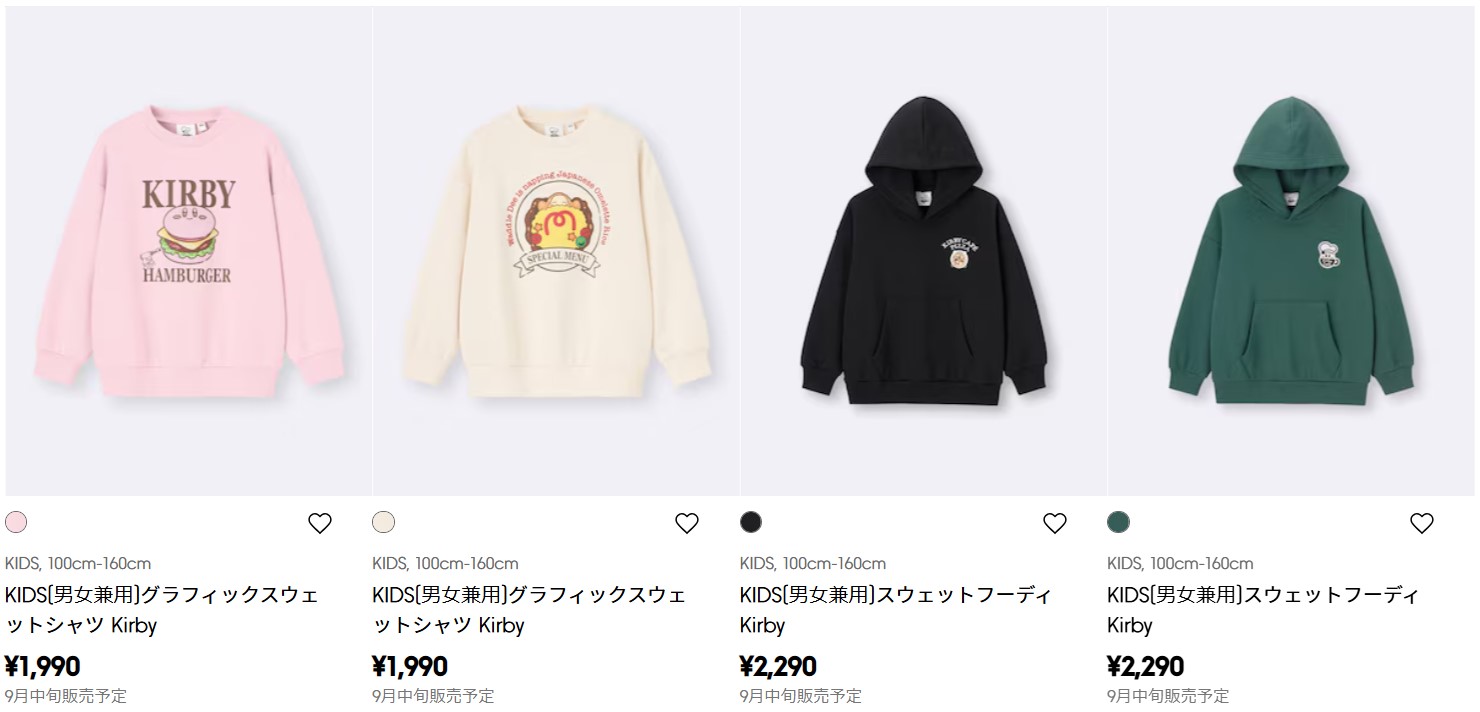Click the ¥2,290 price of green hoodie

[x=1146, y=666]
